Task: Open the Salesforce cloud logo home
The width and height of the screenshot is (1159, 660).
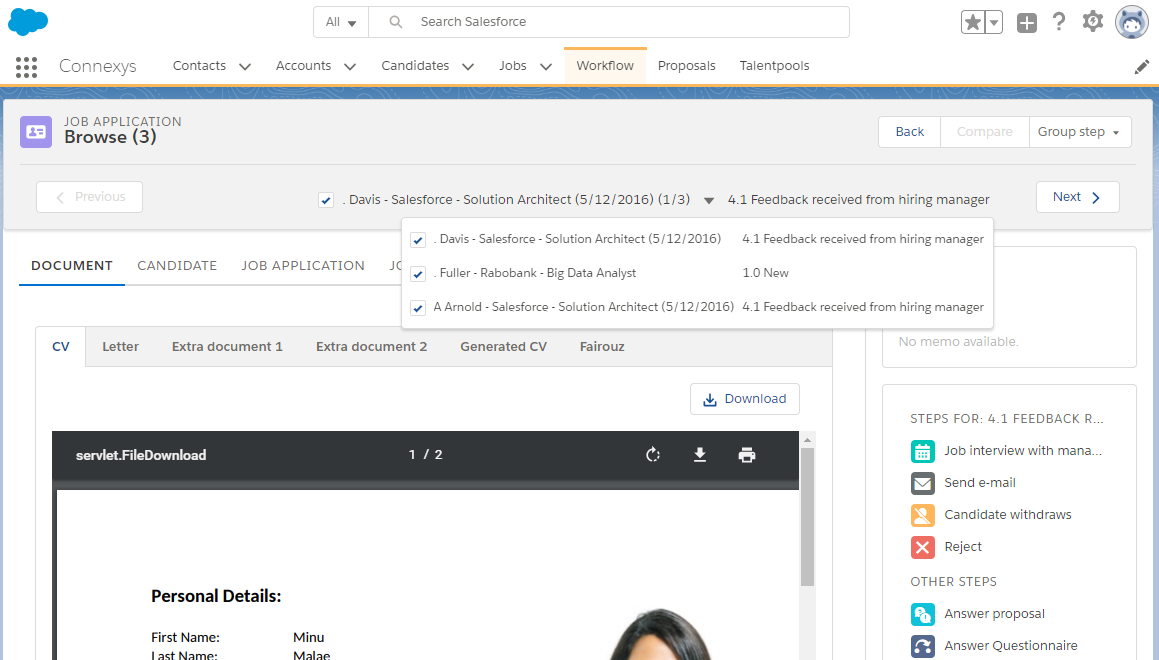Action: click(x=28, y=21)
